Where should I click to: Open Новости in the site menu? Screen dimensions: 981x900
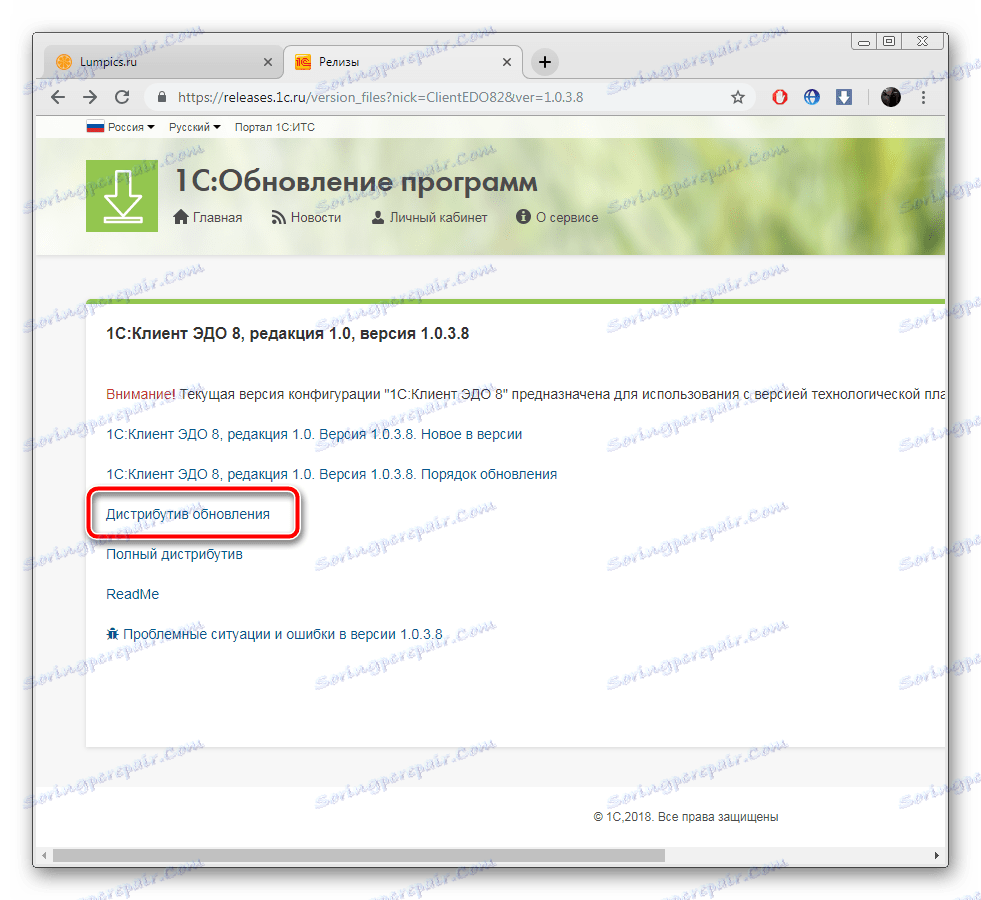(307, 217)
